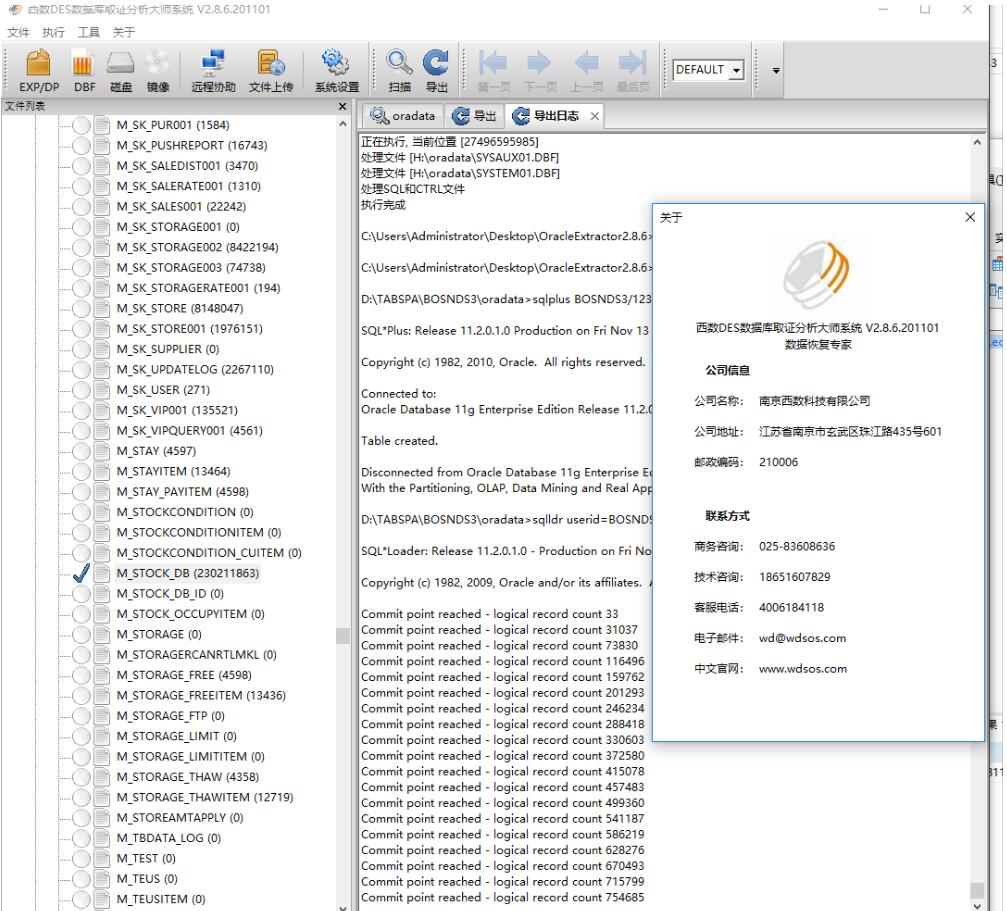
Task: Open the 工具 menu
Action: 89,32
